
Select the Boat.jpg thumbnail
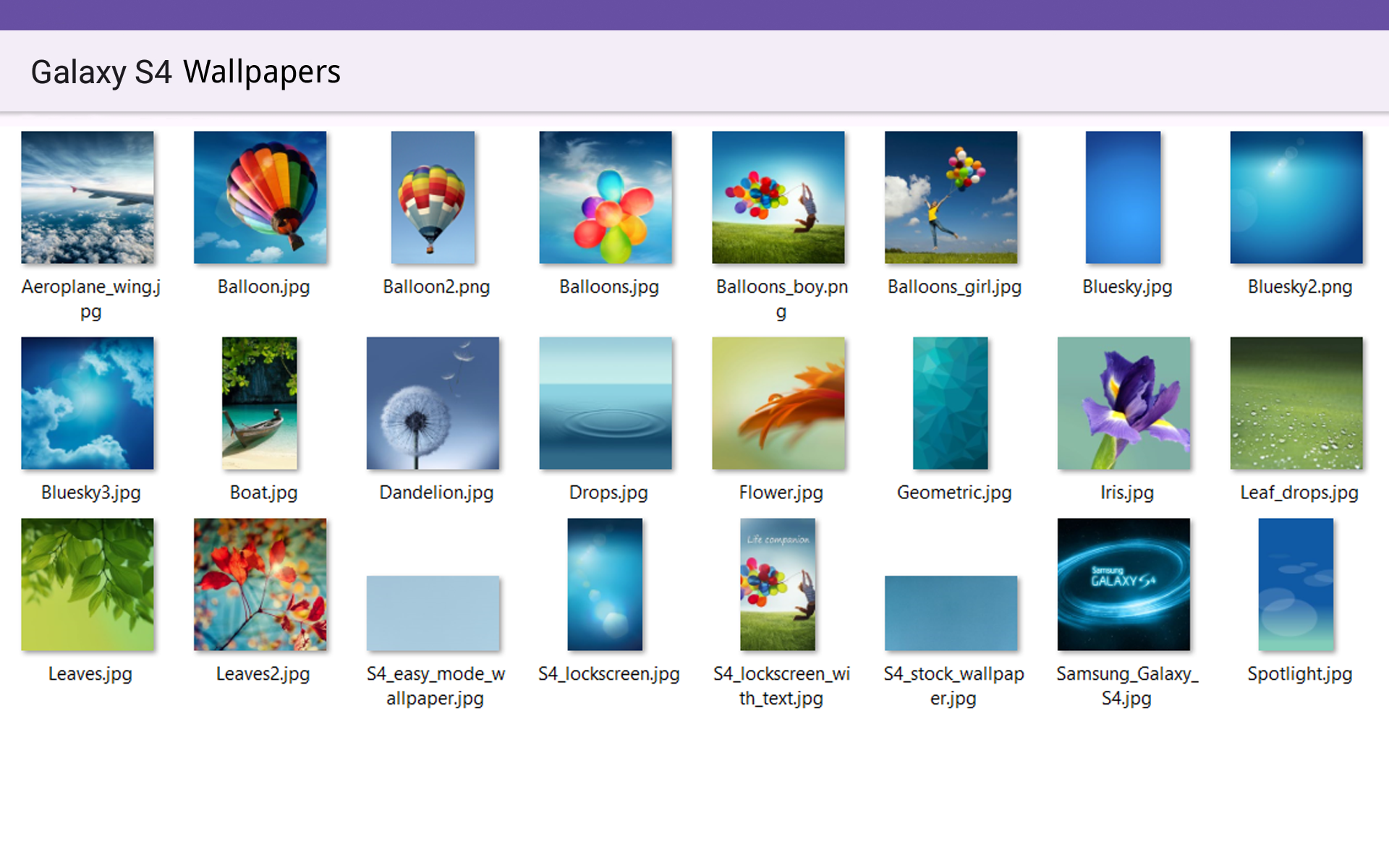(x=260, y=403)
